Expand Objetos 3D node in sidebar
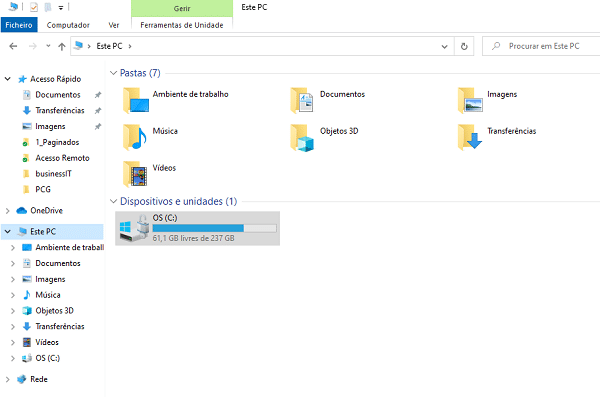 (x=13, y=311)
